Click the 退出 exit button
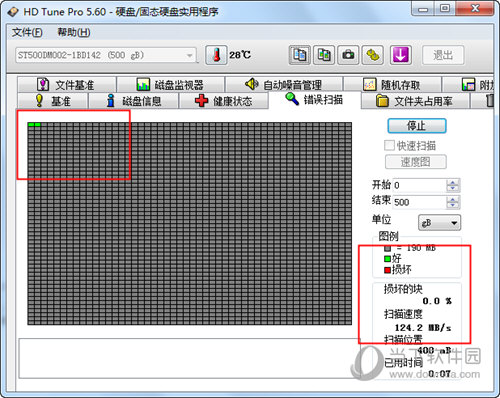The image size is (500, 398). point(443,55)
